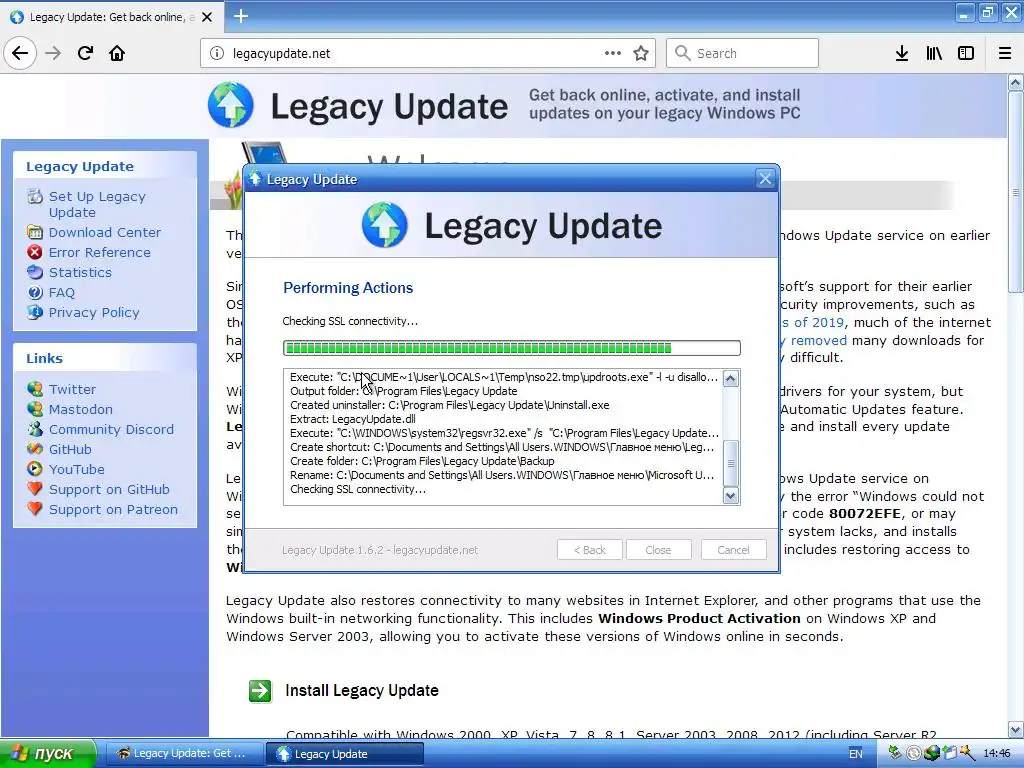1024x768 pixels.
Task: Open the library icon in toolbar
Action: pyautogui.click(x=934, y=53)
